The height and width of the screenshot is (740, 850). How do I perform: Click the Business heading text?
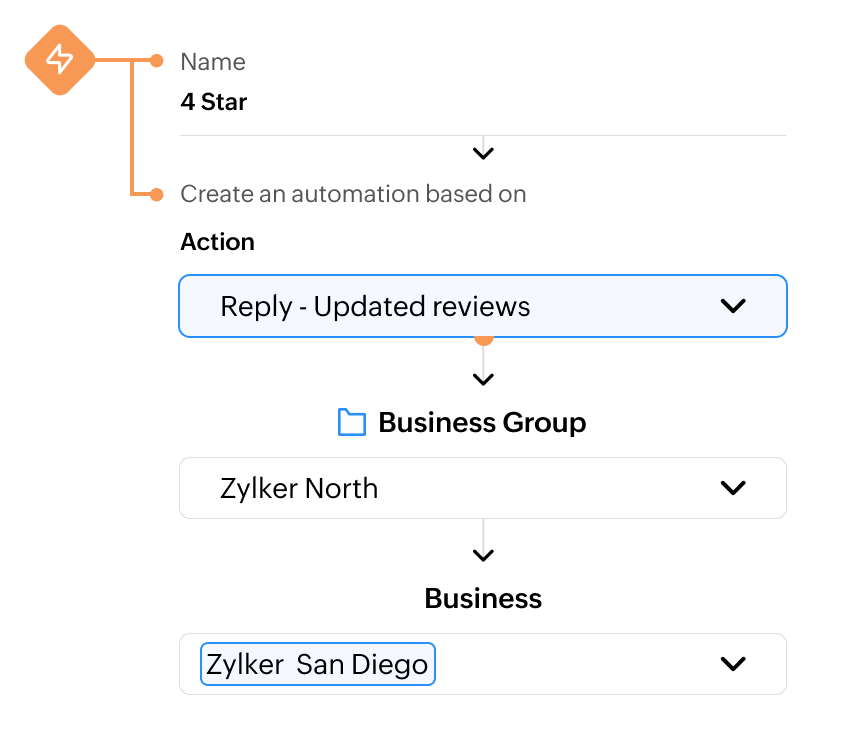click(483, 598)
